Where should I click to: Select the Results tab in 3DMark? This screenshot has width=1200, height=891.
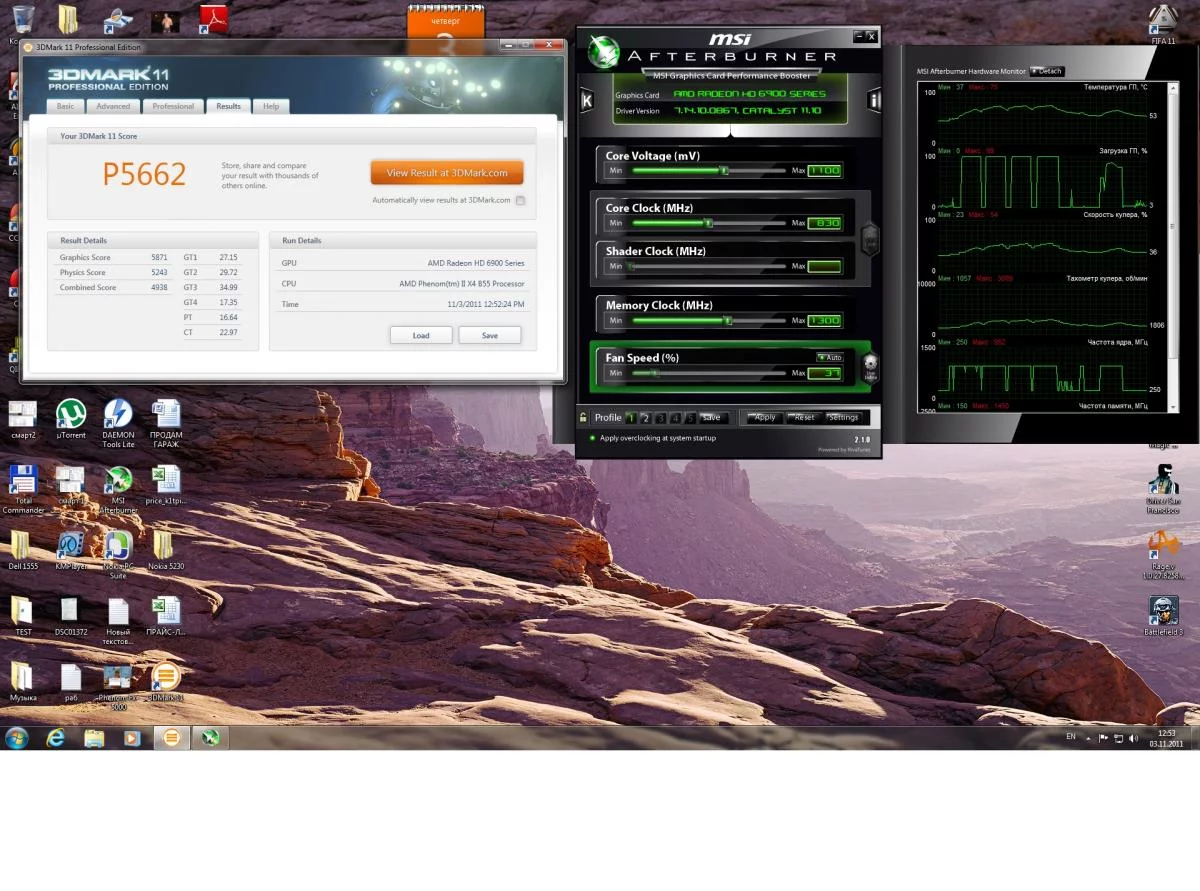click(x=229, y=106)
